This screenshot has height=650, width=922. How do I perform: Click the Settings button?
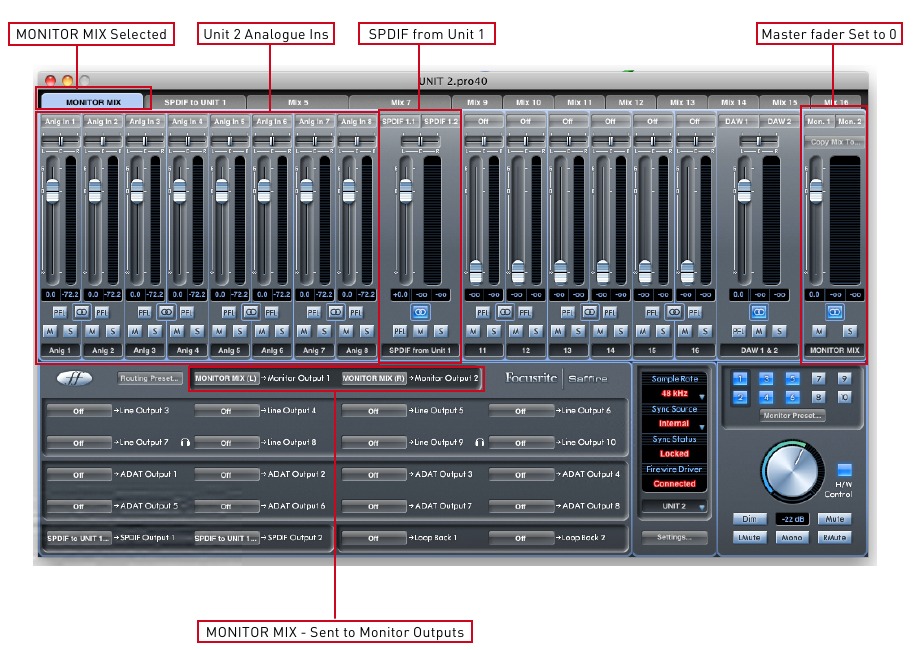pyautogui.click(x=675, y=538)
